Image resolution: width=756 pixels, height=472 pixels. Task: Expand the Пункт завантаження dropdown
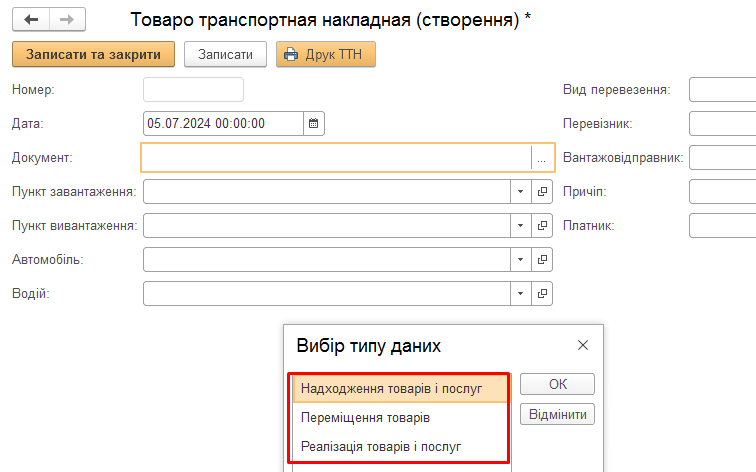pos(521,192)
